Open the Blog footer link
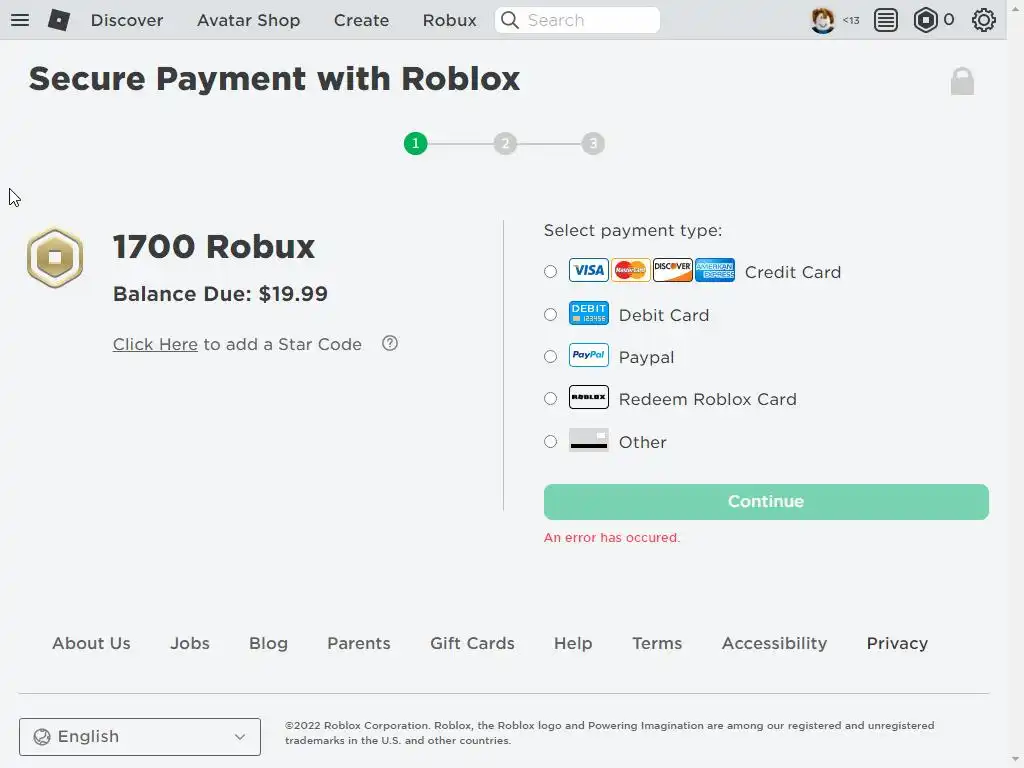This screenshot has height=768, width=1024. tap(268, 643)
